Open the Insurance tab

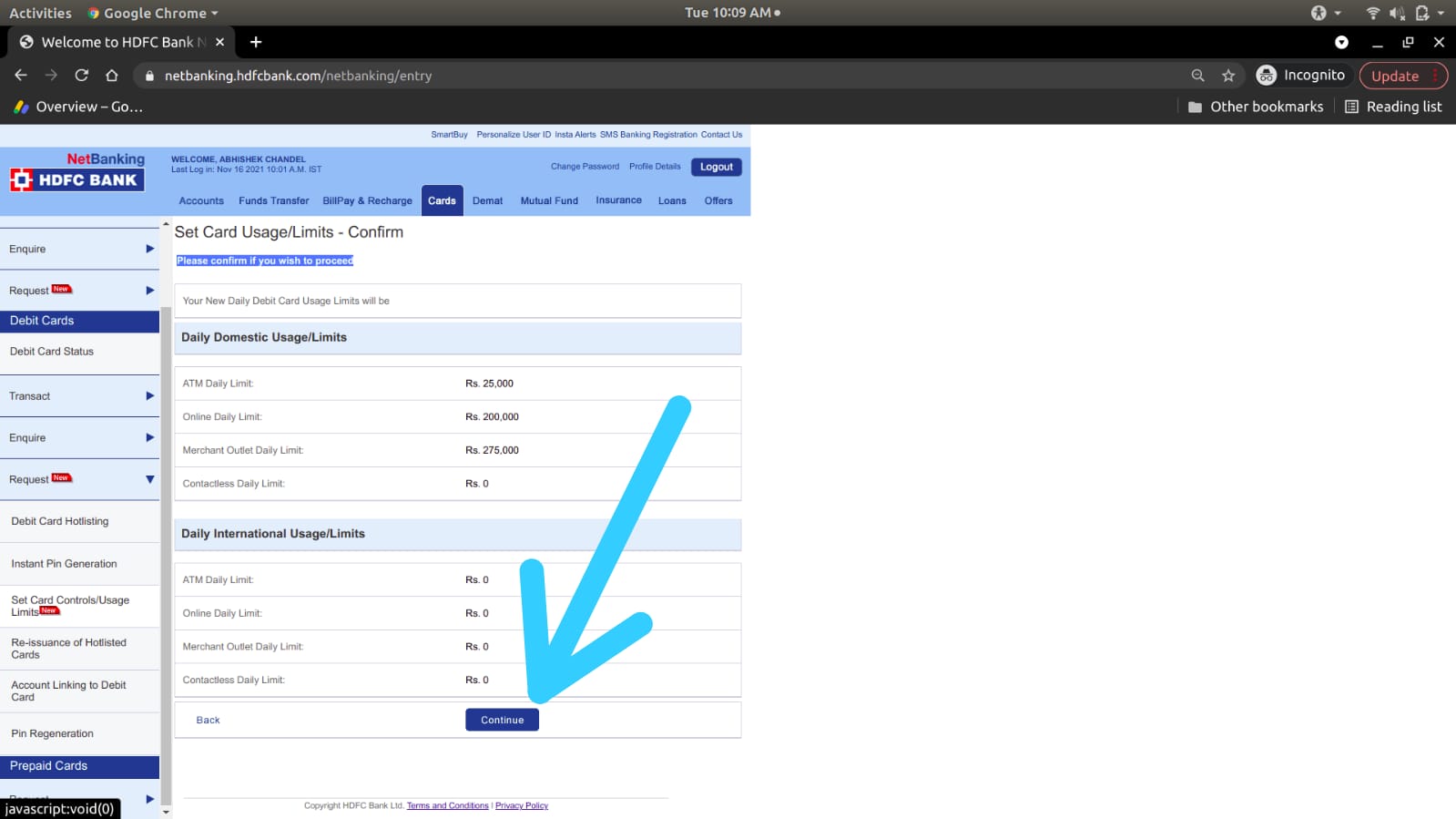(x=618, y=200)
